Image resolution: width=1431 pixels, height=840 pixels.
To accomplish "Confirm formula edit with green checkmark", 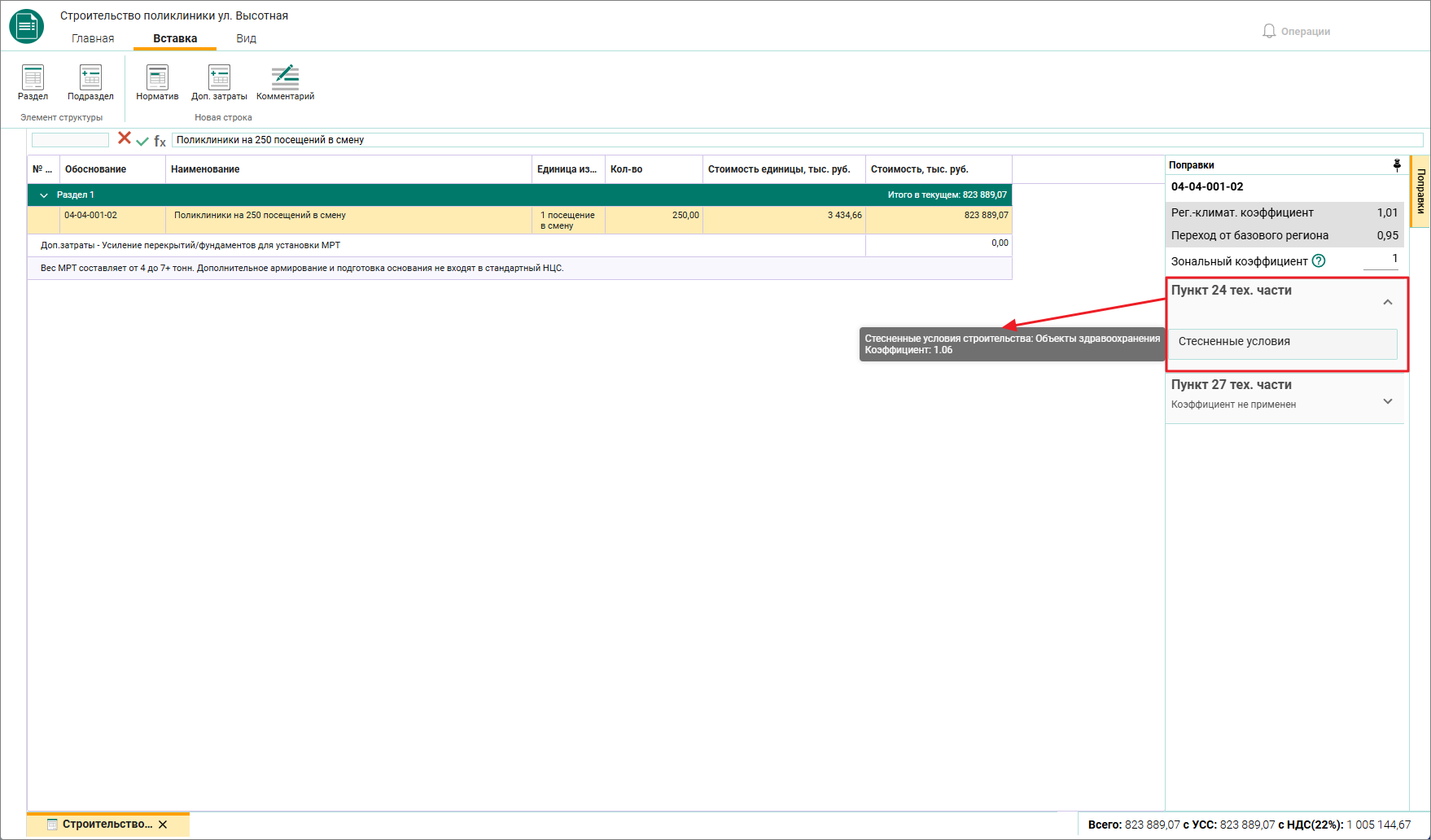I will (142, 141).
